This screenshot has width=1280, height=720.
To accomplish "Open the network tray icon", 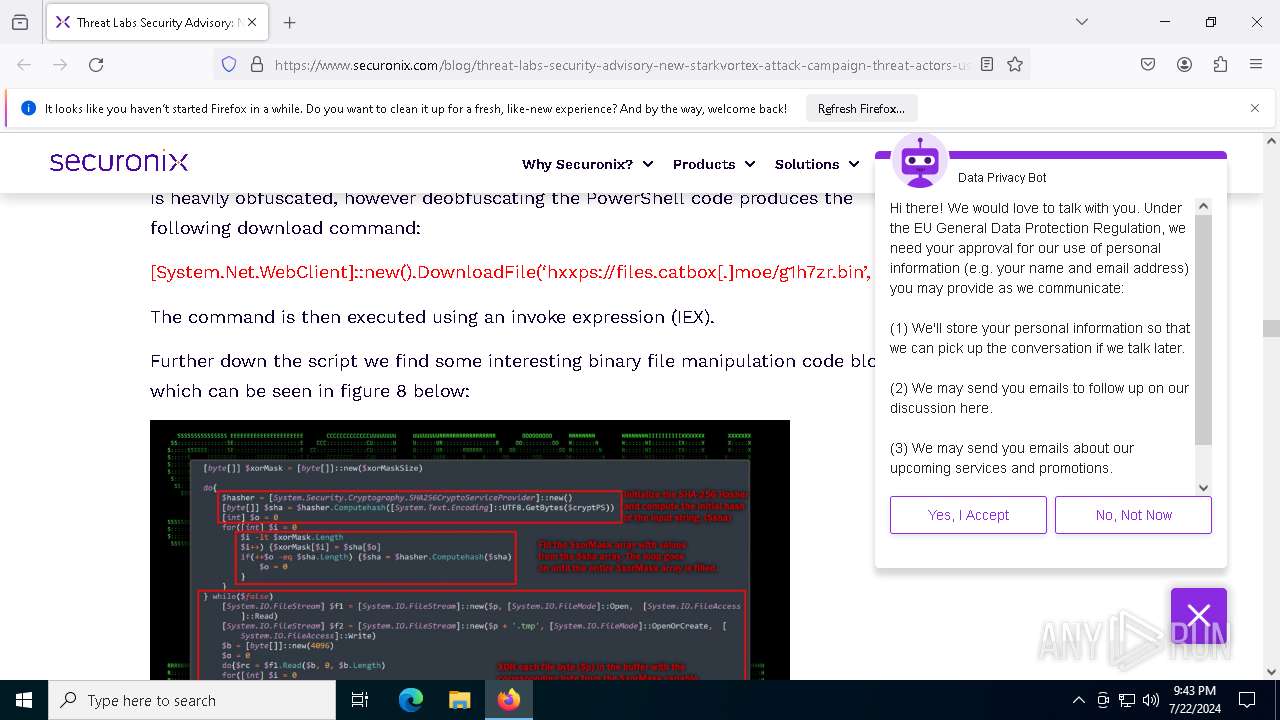I will click(x=1127, y=700).
